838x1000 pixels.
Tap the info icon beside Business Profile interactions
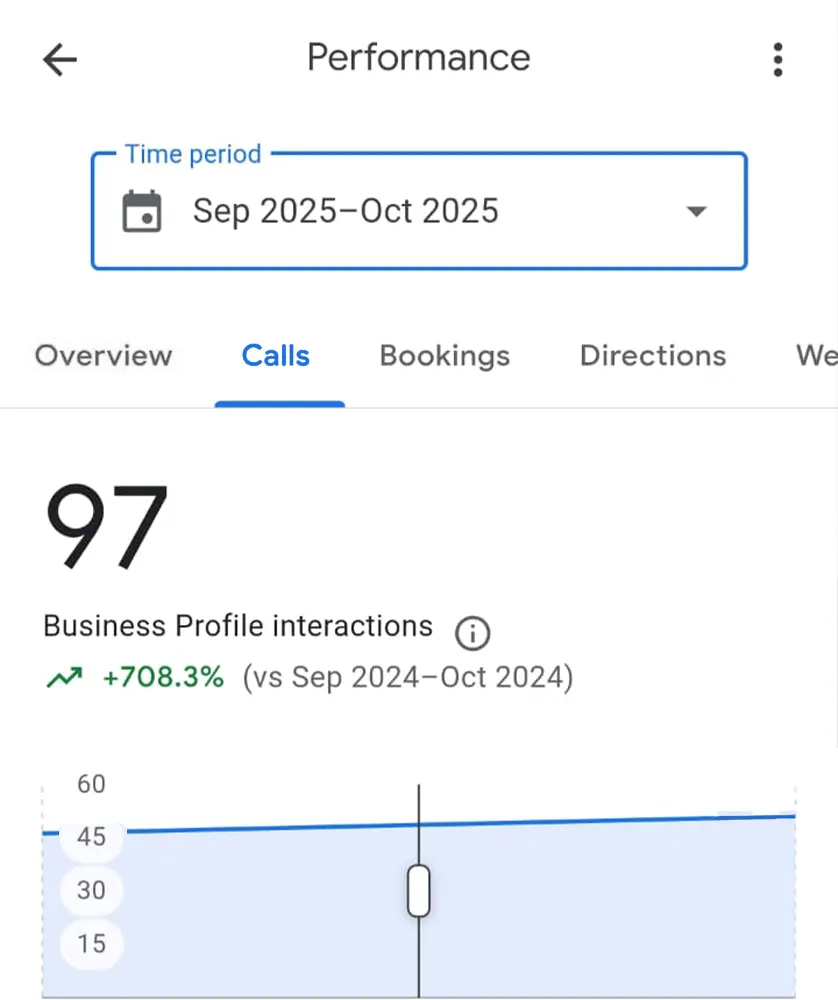[472, 632]
